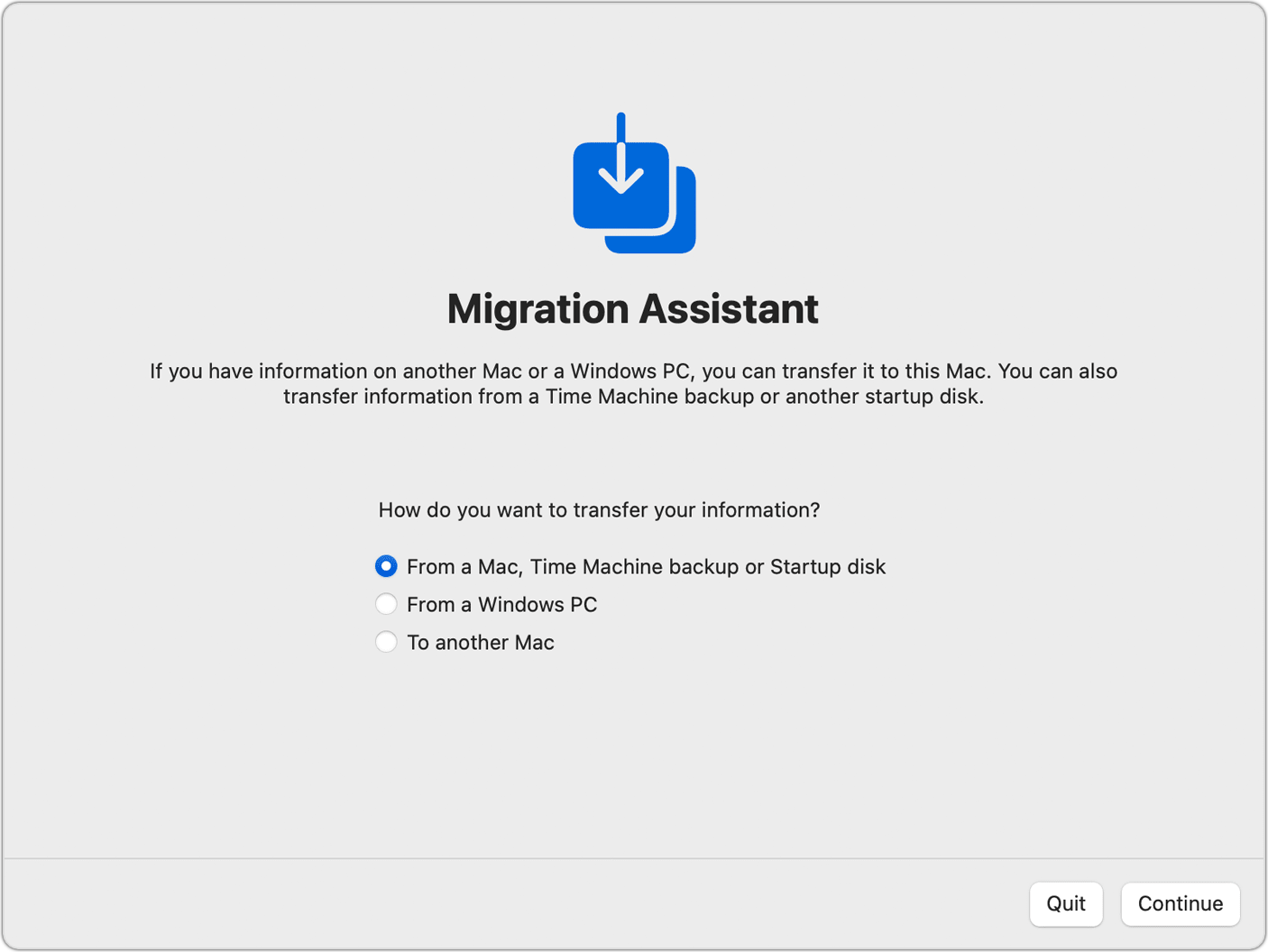Click the Continue button

1180,904
